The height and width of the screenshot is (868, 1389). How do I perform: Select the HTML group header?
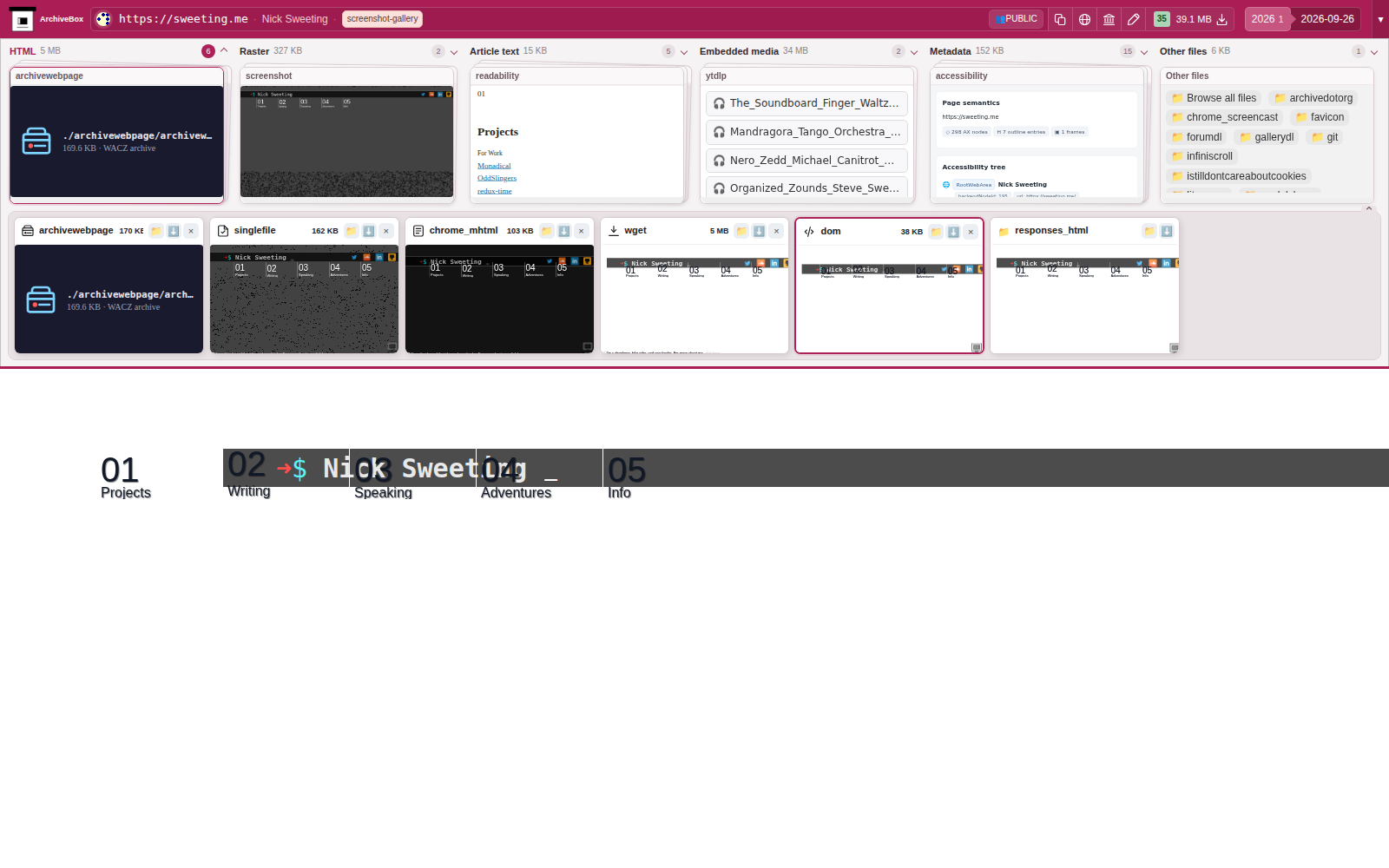point(23,51)
